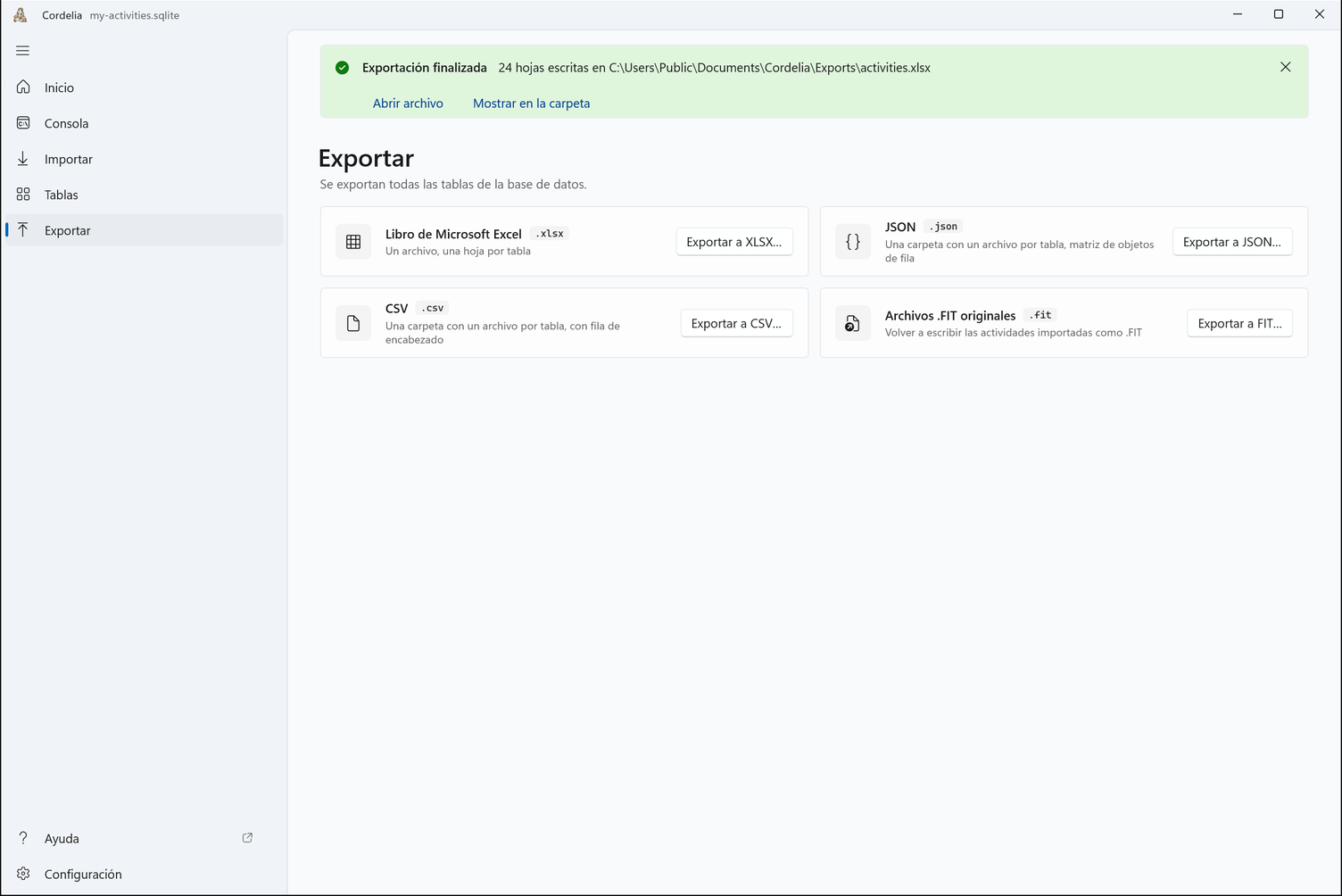Click Mostrar en la carpeta link
This screenshot has width=1342, height=896.
531,104
